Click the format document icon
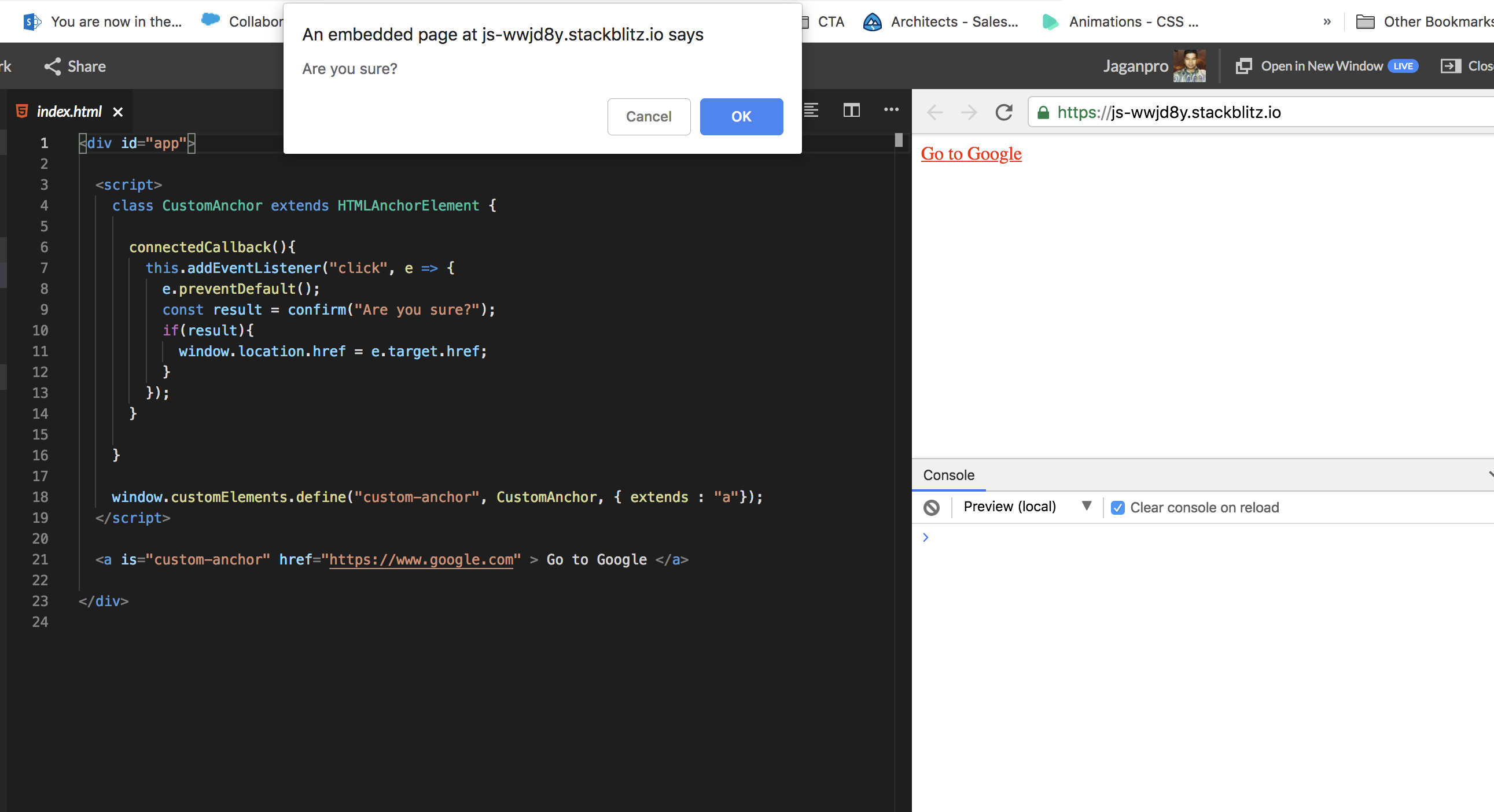The width and height of the screenshot is (1494, 812). [811, 110]
